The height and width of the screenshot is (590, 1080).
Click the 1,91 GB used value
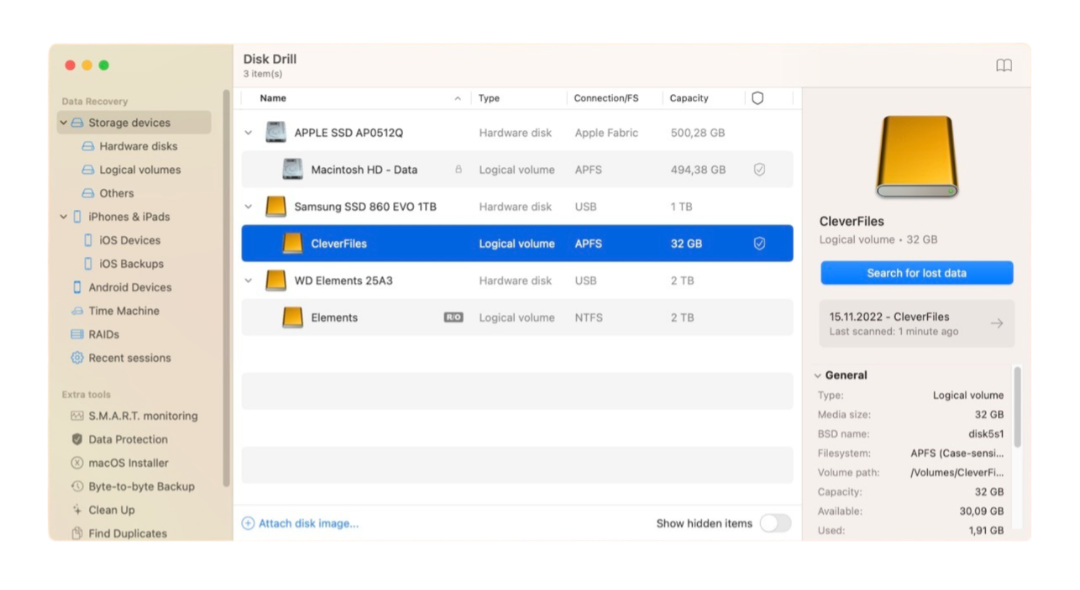click(x=984, y=530)
